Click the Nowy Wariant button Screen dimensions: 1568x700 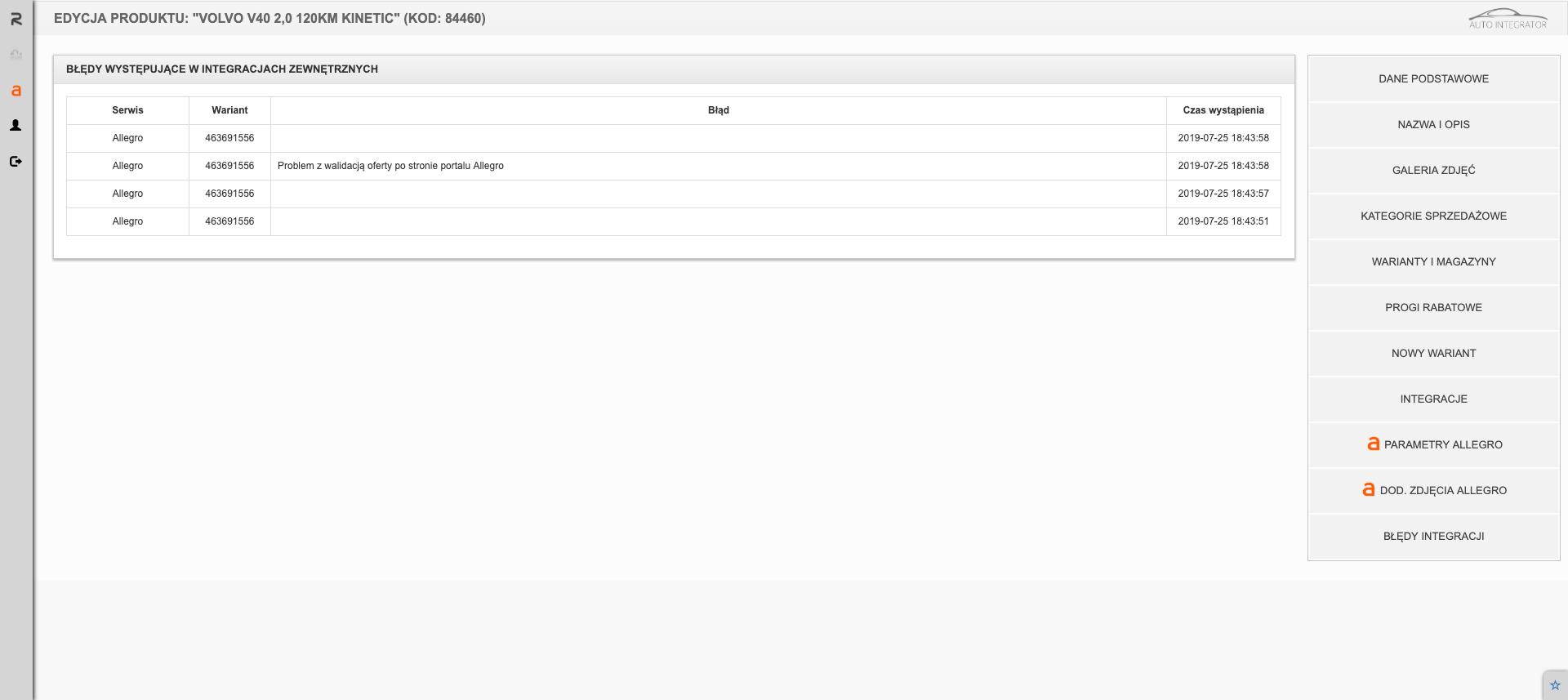(x=1433, y=354)
